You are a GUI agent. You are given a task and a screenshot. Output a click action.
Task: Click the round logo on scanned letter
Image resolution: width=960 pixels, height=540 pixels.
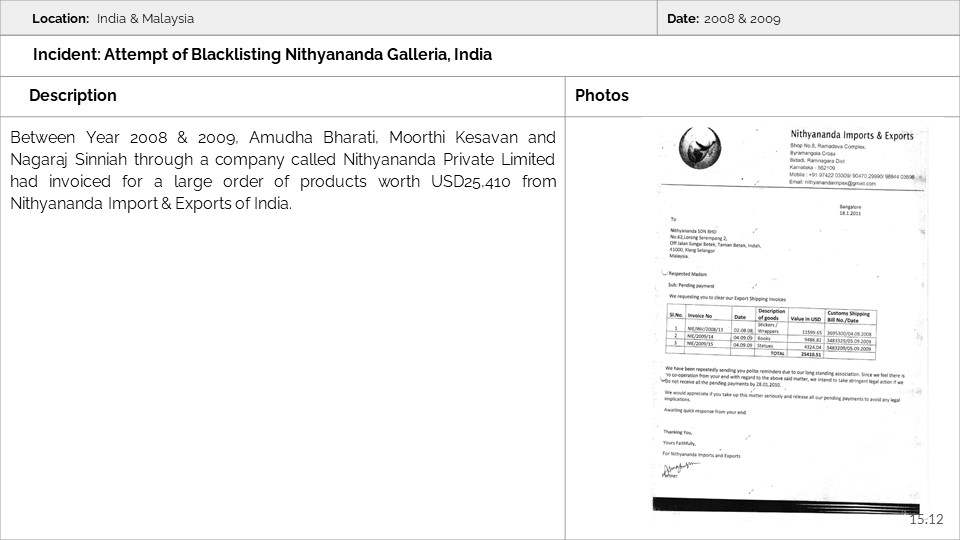coord(700,148)
